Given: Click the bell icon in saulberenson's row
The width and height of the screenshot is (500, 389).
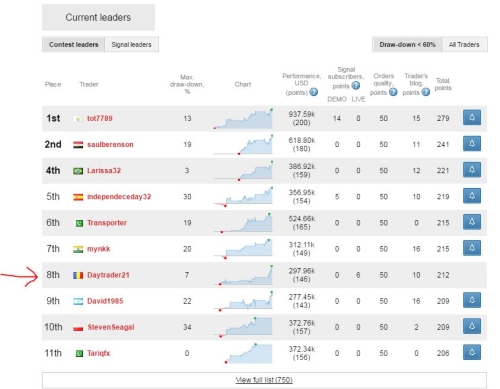Looking at the screenshot, I should click(x=472, y=144).
